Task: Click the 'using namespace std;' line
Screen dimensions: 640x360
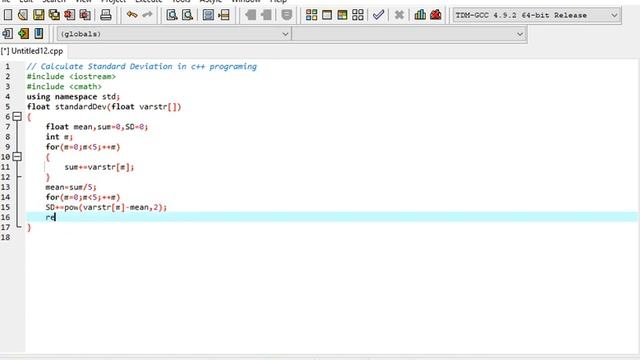Action: 73,97
